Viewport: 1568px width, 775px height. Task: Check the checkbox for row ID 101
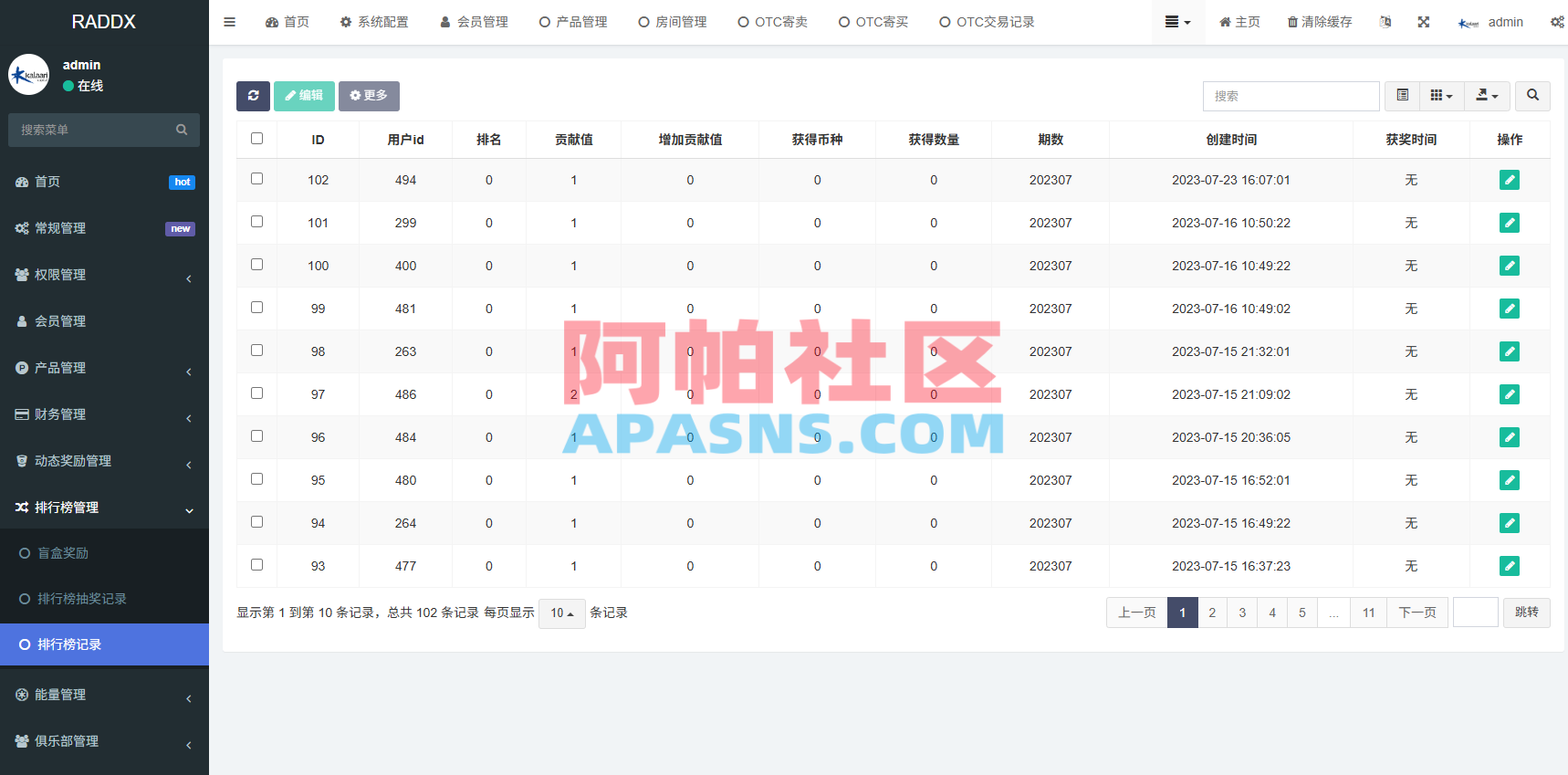click(x=256, y=222)
